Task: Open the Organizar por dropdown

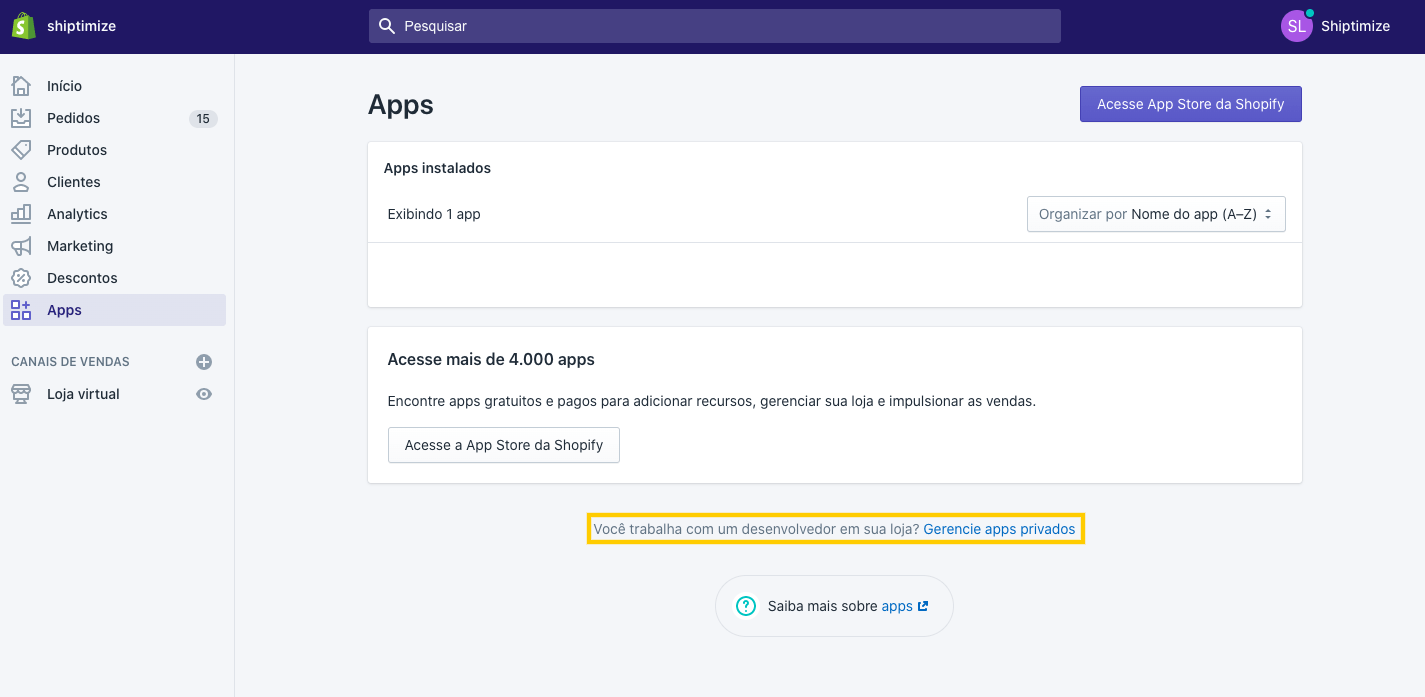Action: point(1156,214)
